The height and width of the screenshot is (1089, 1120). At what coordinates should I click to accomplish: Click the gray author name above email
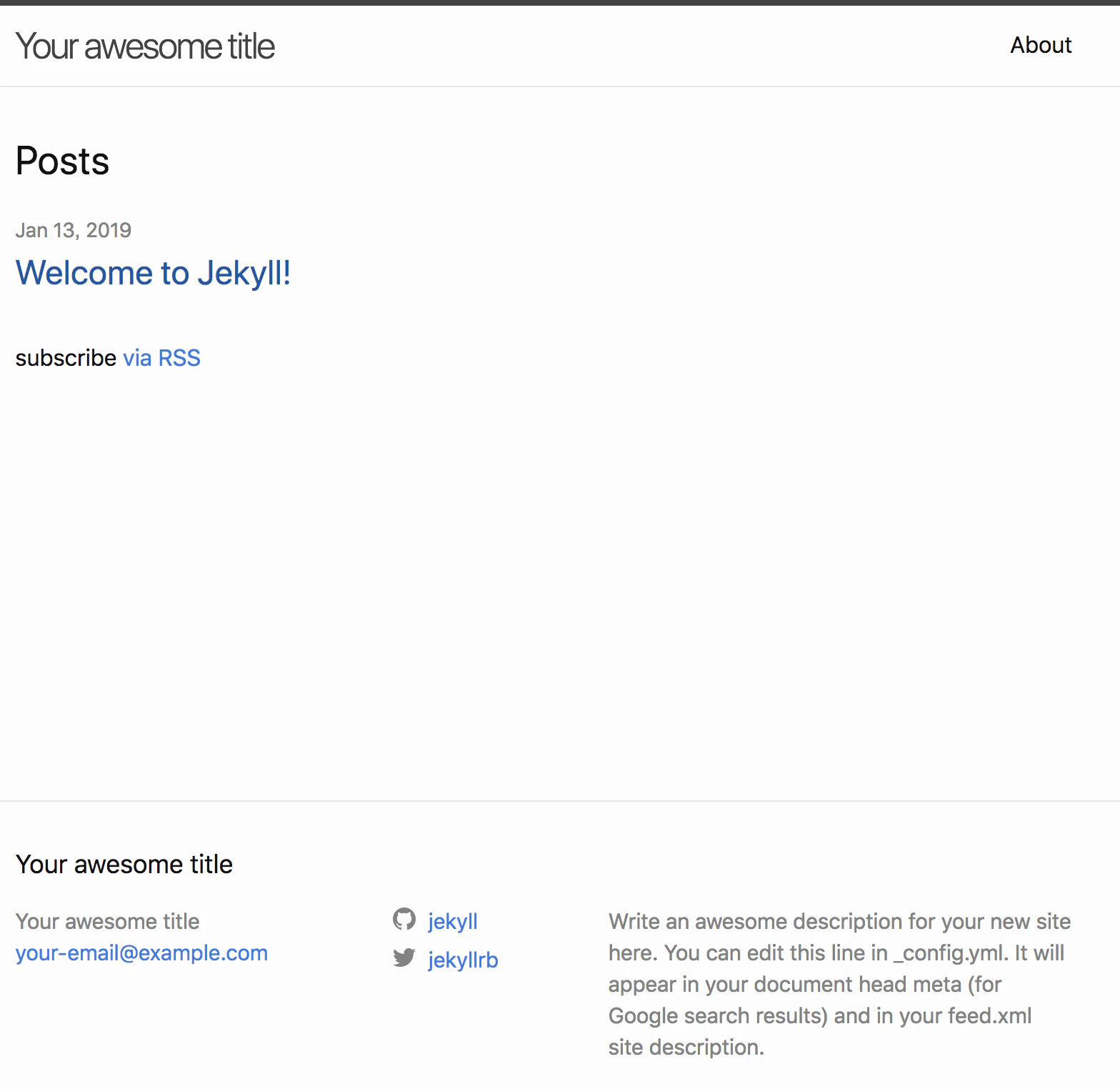[107, 921]
